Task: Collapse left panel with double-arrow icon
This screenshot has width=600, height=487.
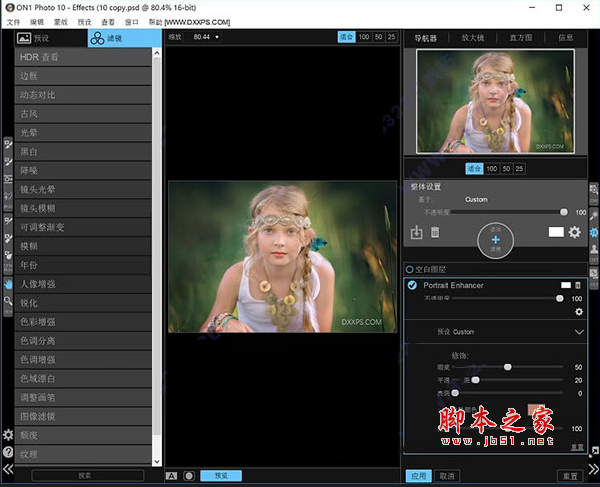Action: tap(8, 468)
